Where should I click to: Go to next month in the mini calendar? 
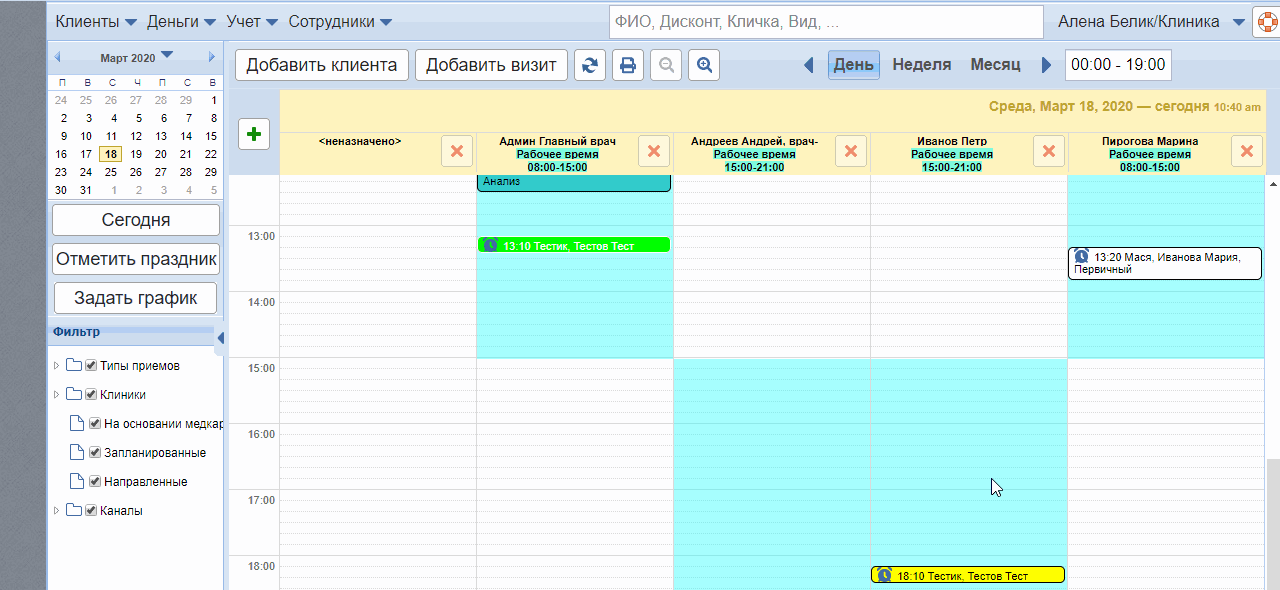point(212,57)
